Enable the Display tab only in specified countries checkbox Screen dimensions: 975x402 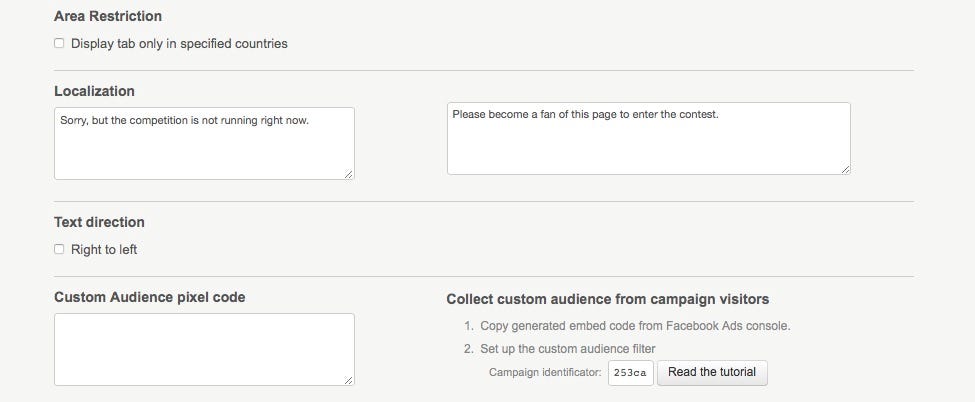(x=59, y=44)
